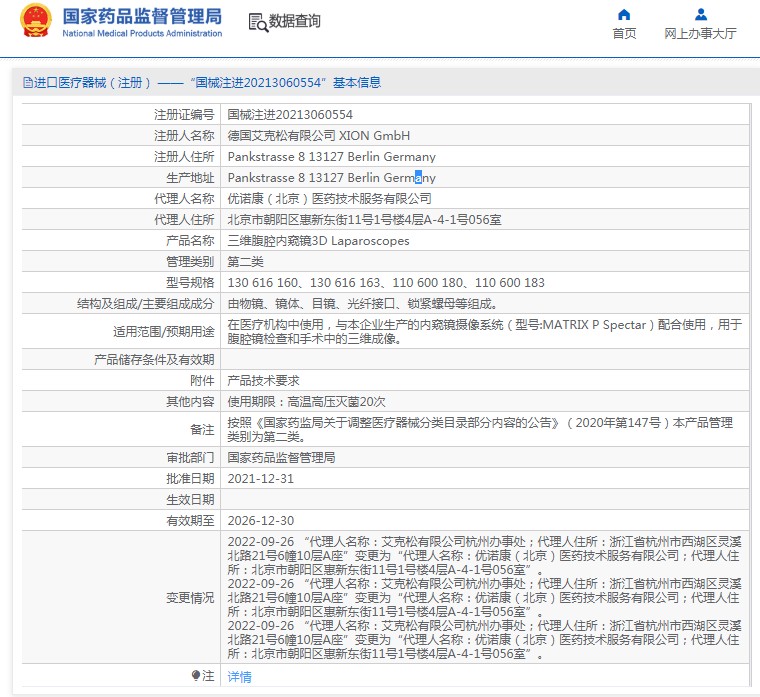Viewport: 760px width, 697px height.
Task: Click registrant name XION GmbH cell
Action: 318,136
